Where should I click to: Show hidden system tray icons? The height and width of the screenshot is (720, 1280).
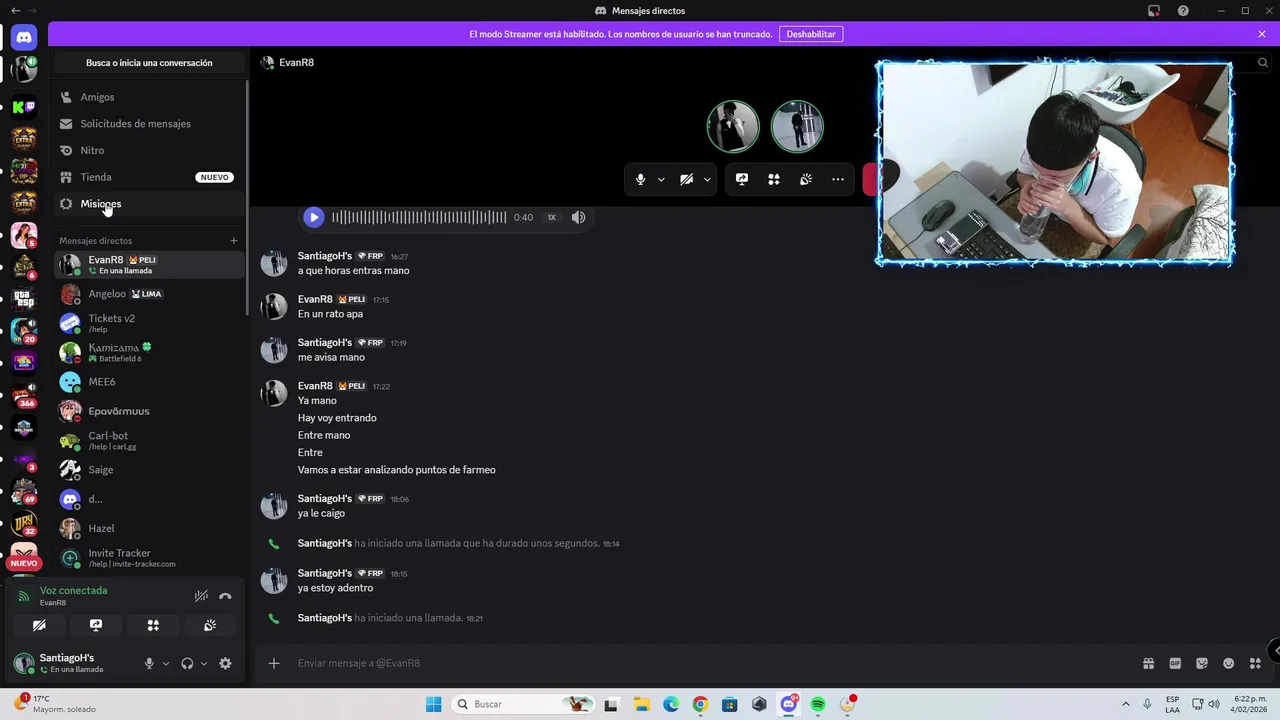pyautogui.click(x=1126, y=704)
